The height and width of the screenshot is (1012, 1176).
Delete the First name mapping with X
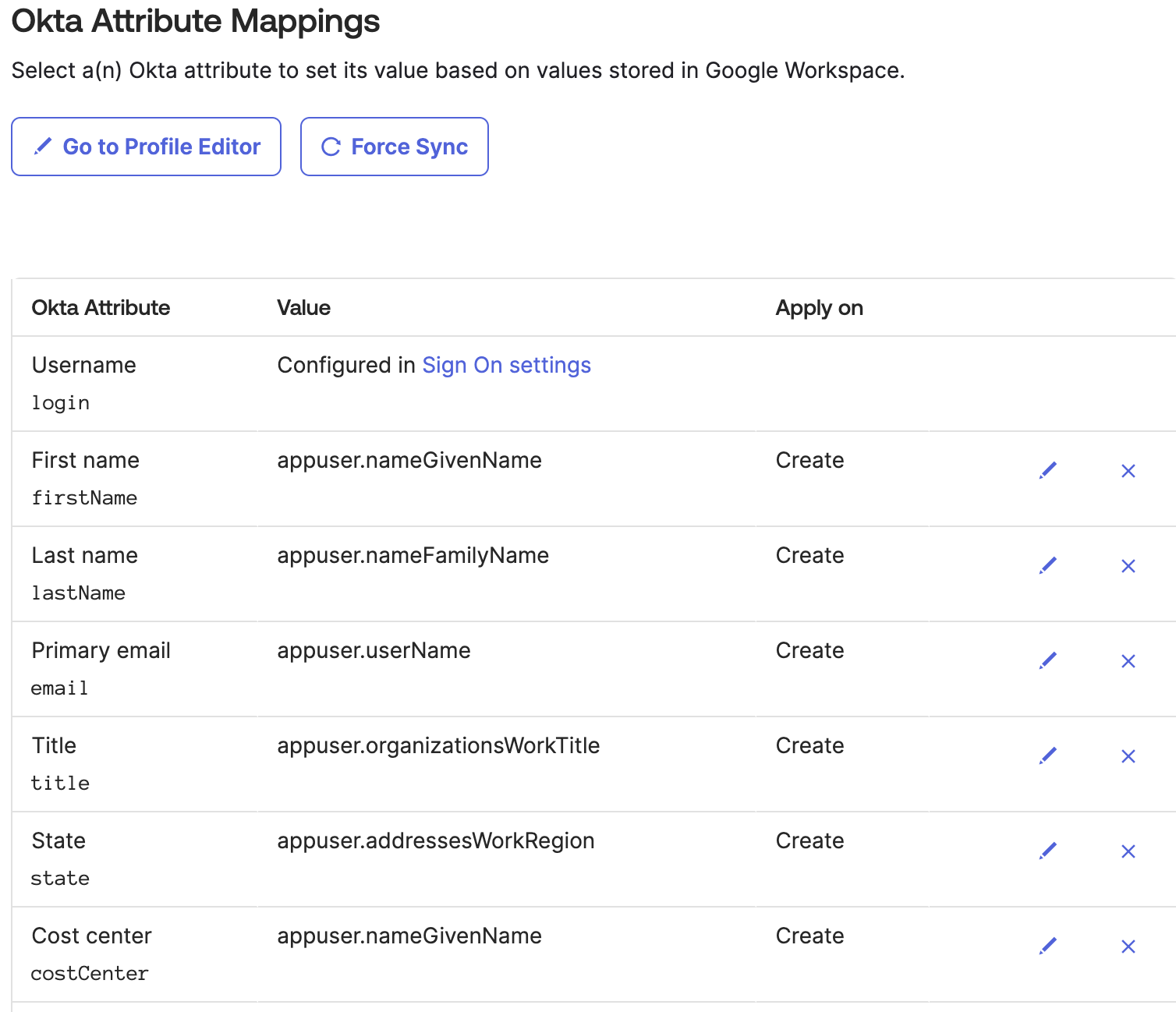(1128, 471)
